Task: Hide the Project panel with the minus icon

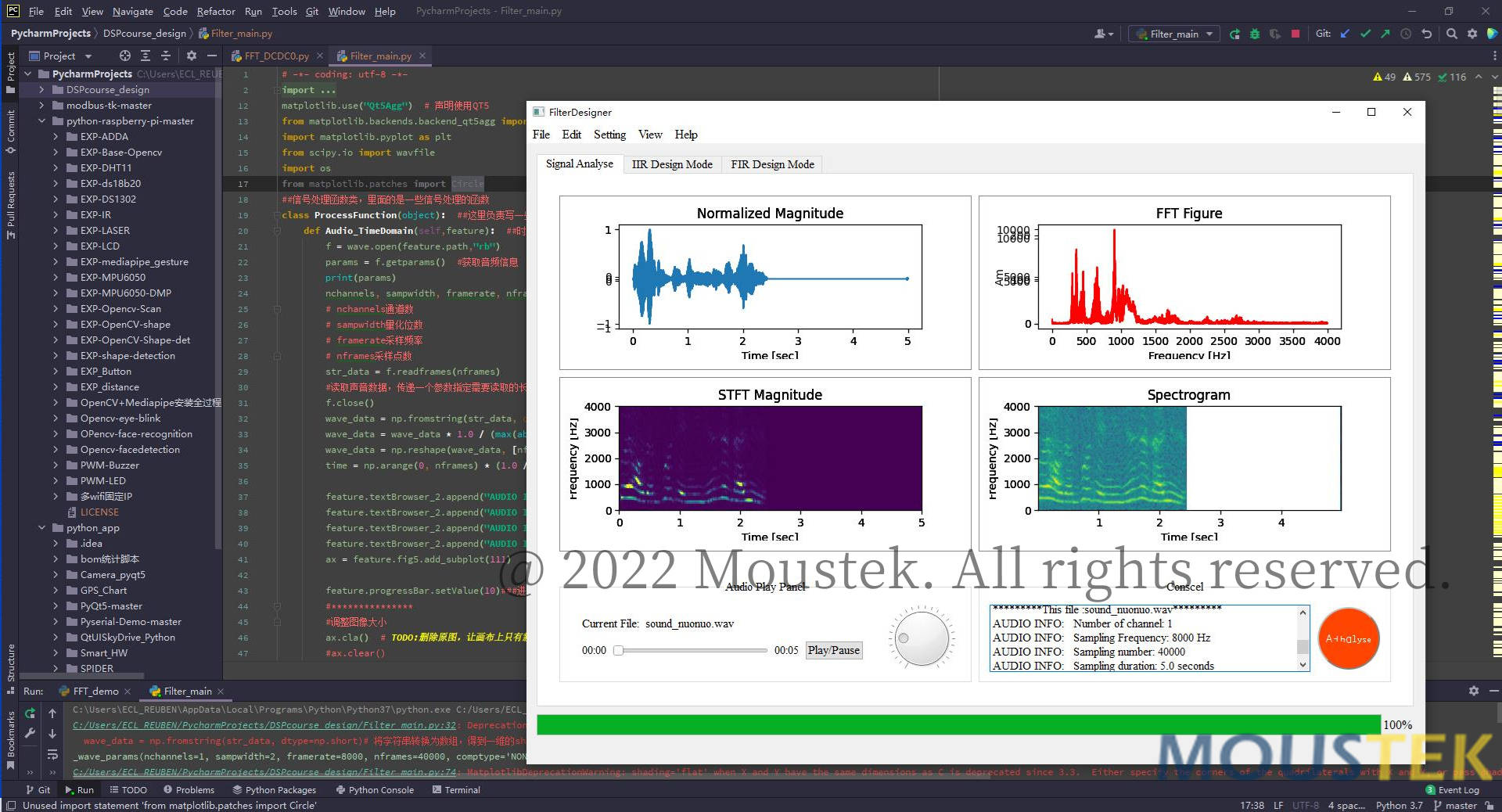Action: (211, 56)
